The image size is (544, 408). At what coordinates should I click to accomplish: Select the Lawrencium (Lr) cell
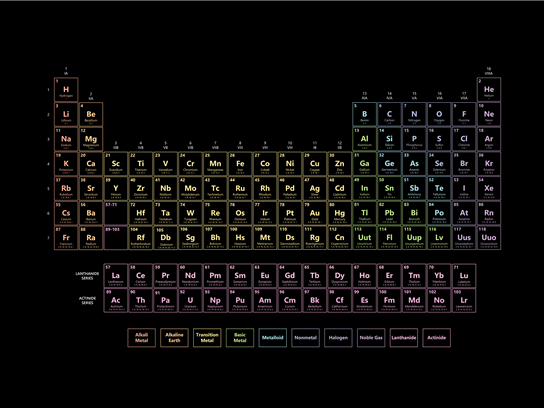pyautogui.click(x=464, y=300)
